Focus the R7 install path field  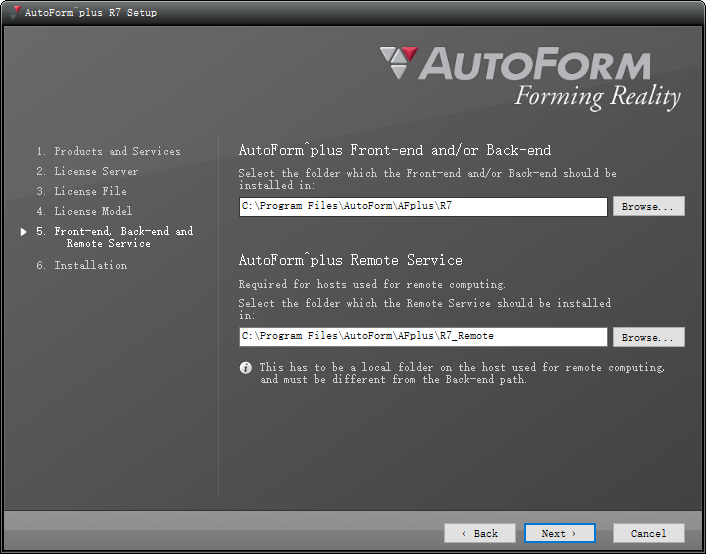pyautogui.click(x=423, y=206)
